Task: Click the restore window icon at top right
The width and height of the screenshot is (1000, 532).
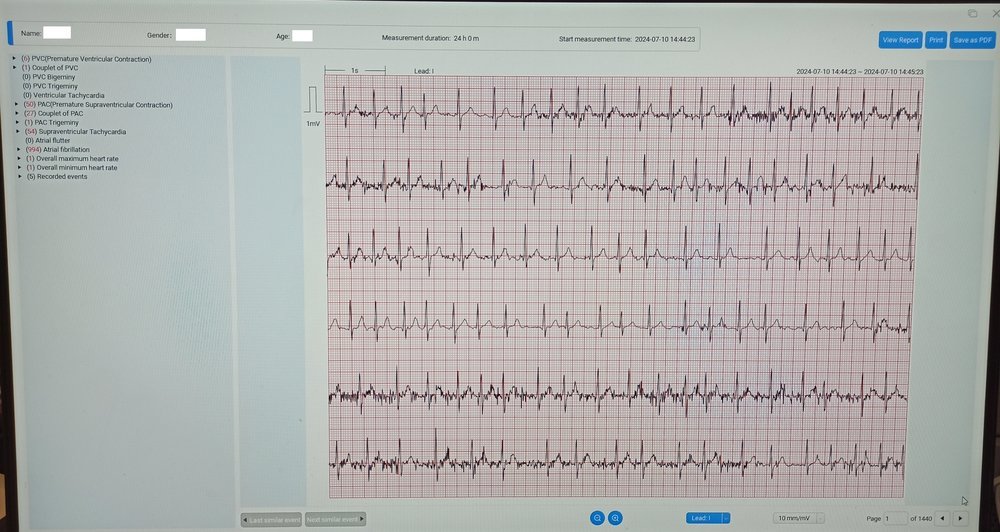Action: [973, 13]
